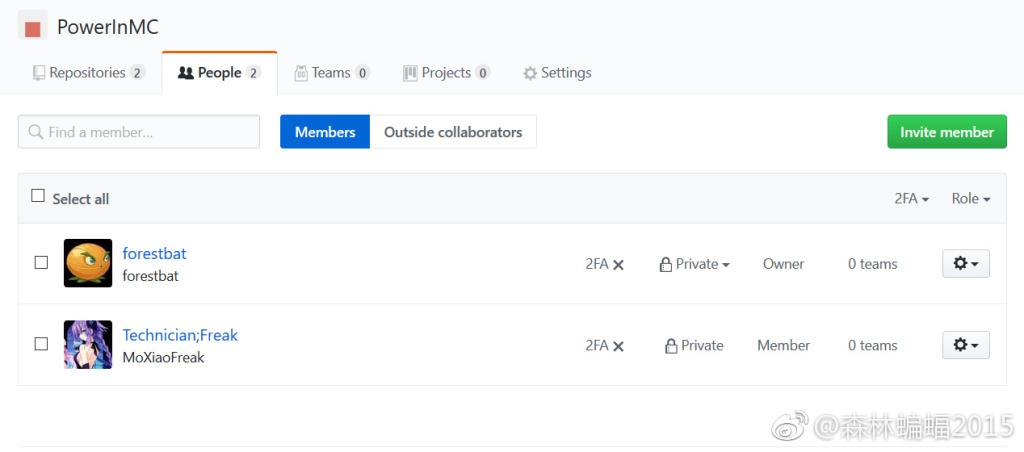The height and width of the screenshot is (452, 1024).
Task: Check the box next to forestbat
Action: click(x=41, y=263)
